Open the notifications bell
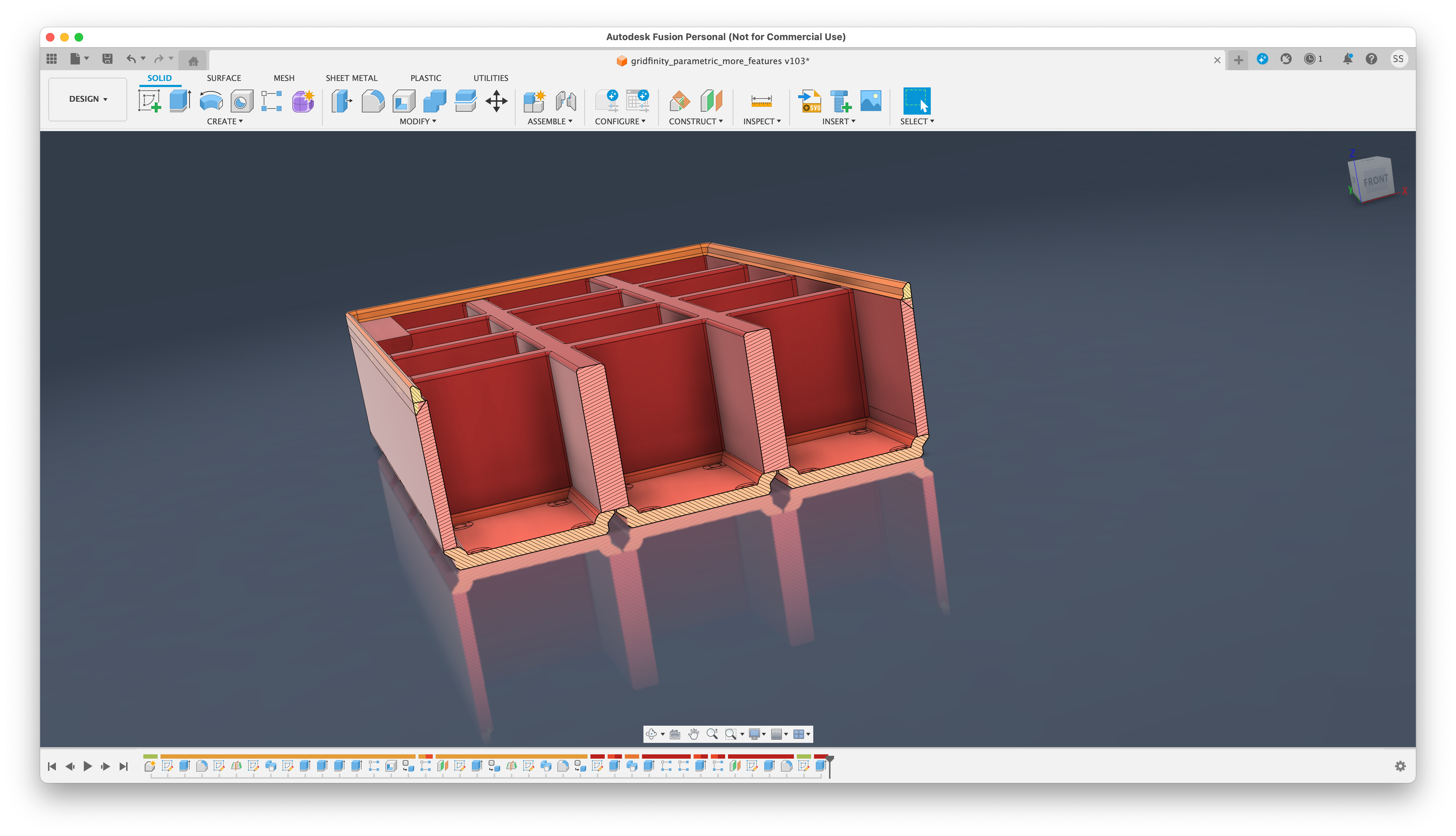This screenshot has width=1456, height=836. (x=1347, y=59)
